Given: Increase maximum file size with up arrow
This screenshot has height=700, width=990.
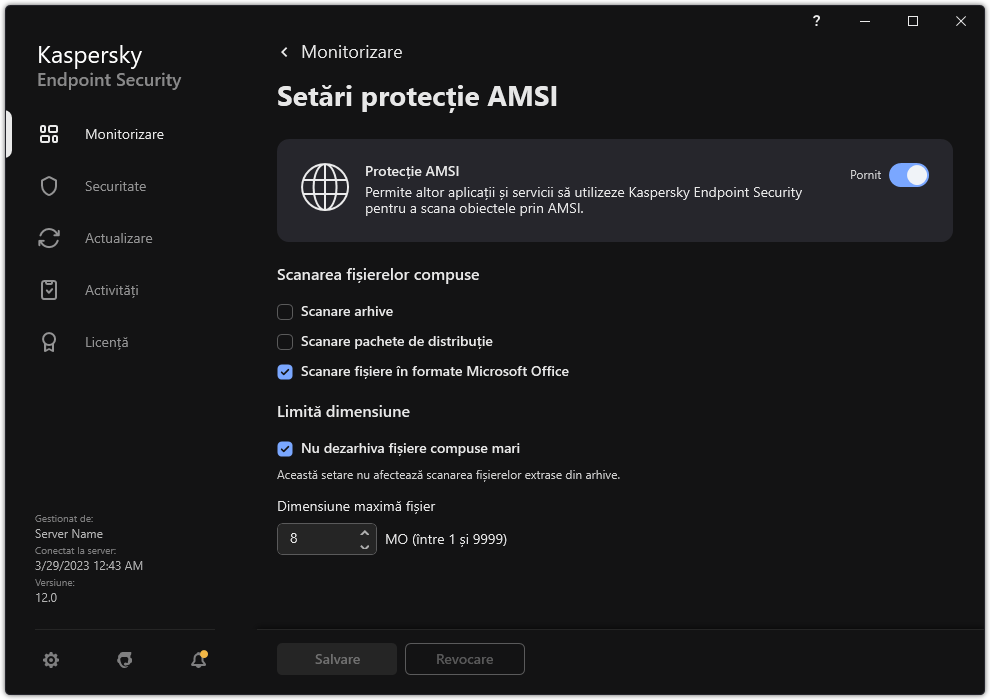Looking at the screenshot, I should click(364, 533).
